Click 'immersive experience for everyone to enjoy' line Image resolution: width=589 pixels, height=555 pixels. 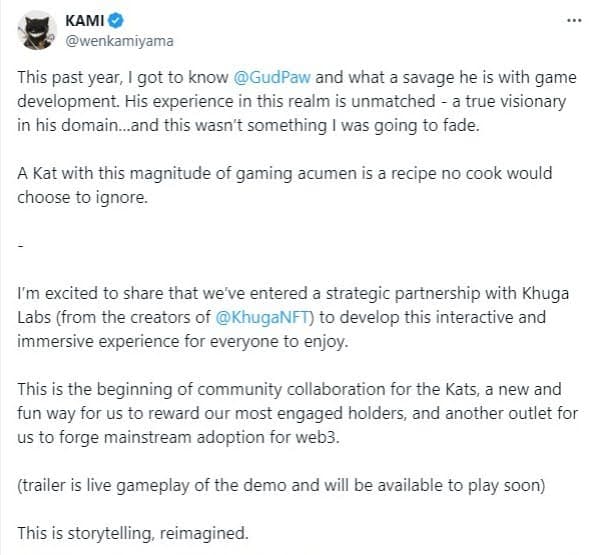pos(183,342)
